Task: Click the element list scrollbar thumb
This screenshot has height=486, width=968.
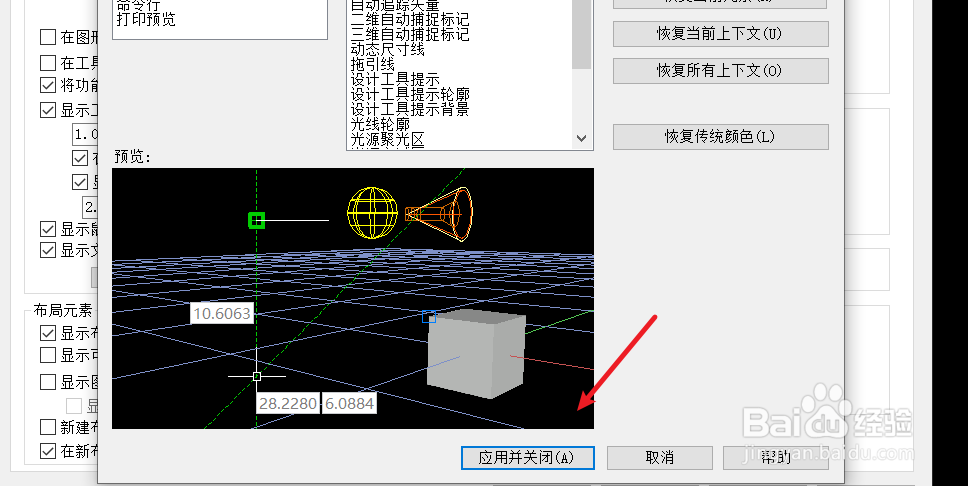Action: tap(581, 34)
